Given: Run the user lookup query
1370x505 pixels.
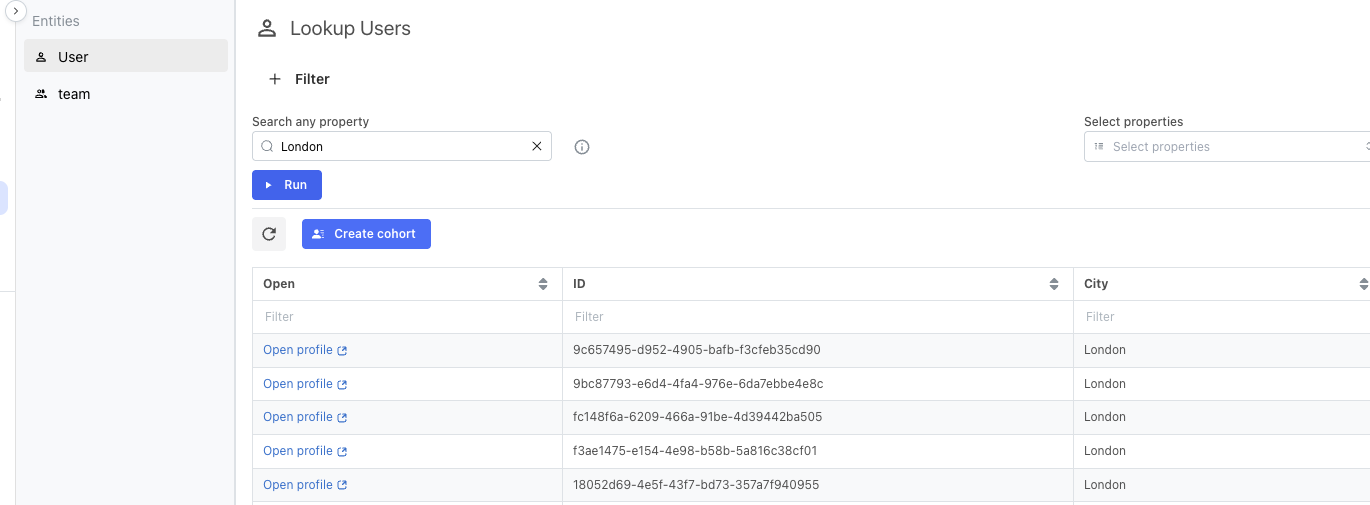Looking at the screenshot, I should pos(287,185).
